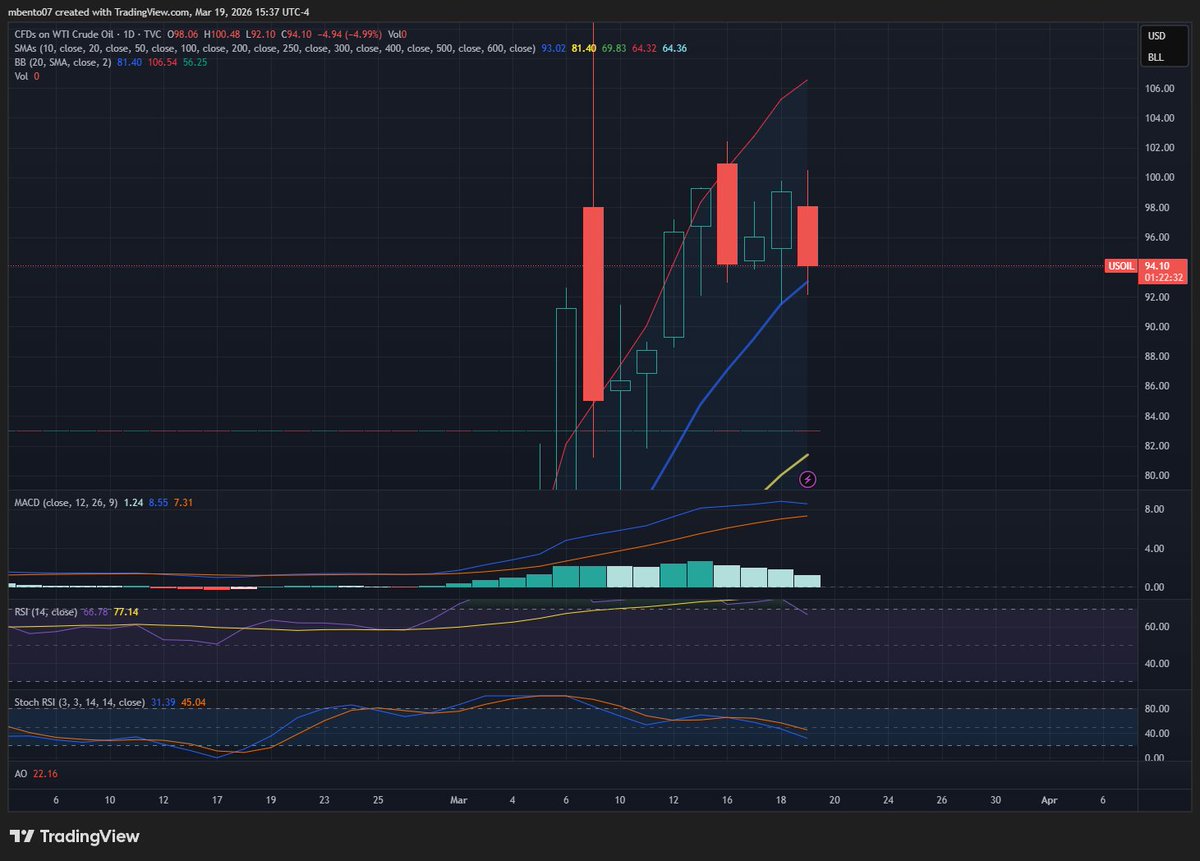The width and height of the screenshot is (1200, 861).
Task: Click the 30 label on date axis
Action: pos(995,800)
